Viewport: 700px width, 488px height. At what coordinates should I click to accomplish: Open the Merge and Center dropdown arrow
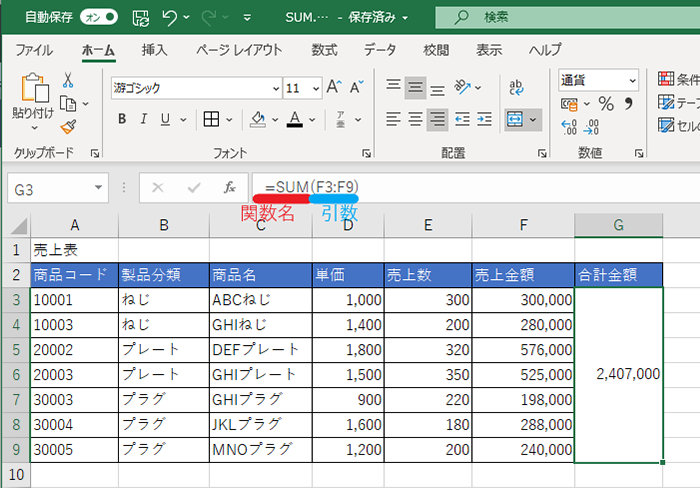(533, 120)
